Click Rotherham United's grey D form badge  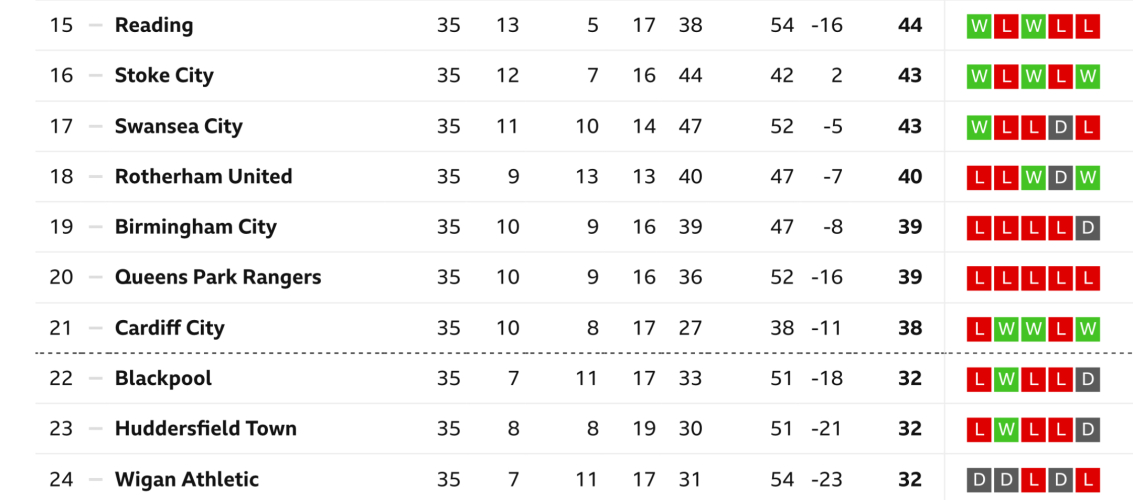coord(1061,178)
